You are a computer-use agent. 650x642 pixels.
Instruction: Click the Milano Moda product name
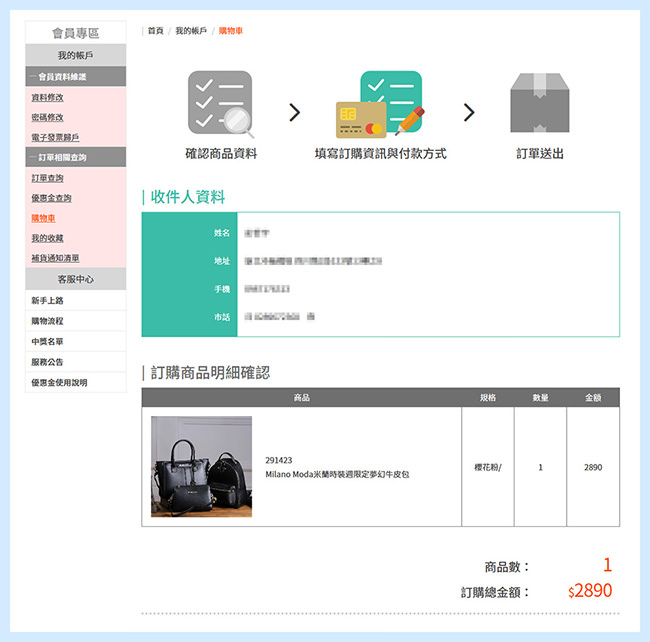coord(337,474)
